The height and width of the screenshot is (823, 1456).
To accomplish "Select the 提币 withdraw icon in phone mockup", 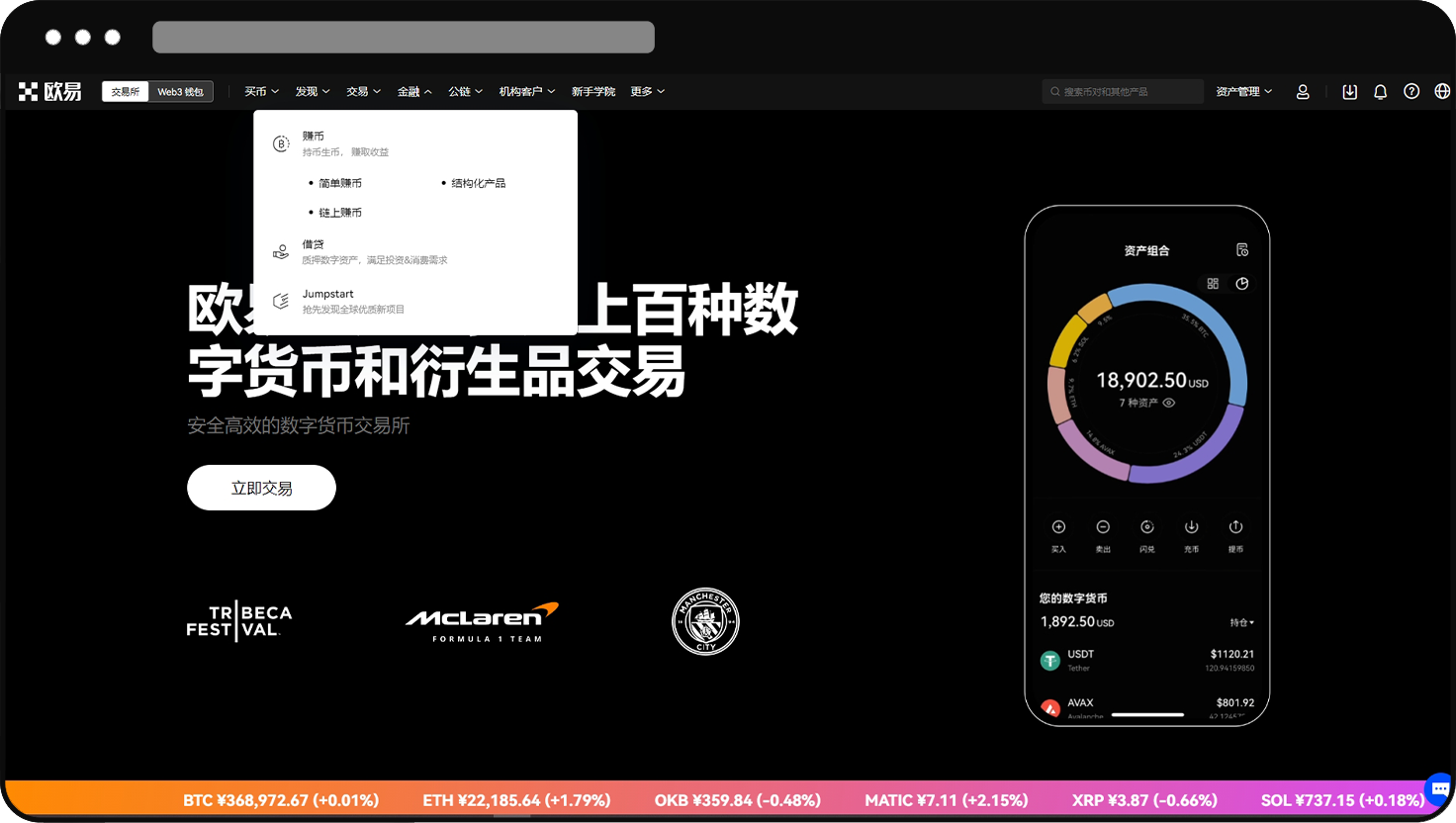I will tap(1235, 526).
